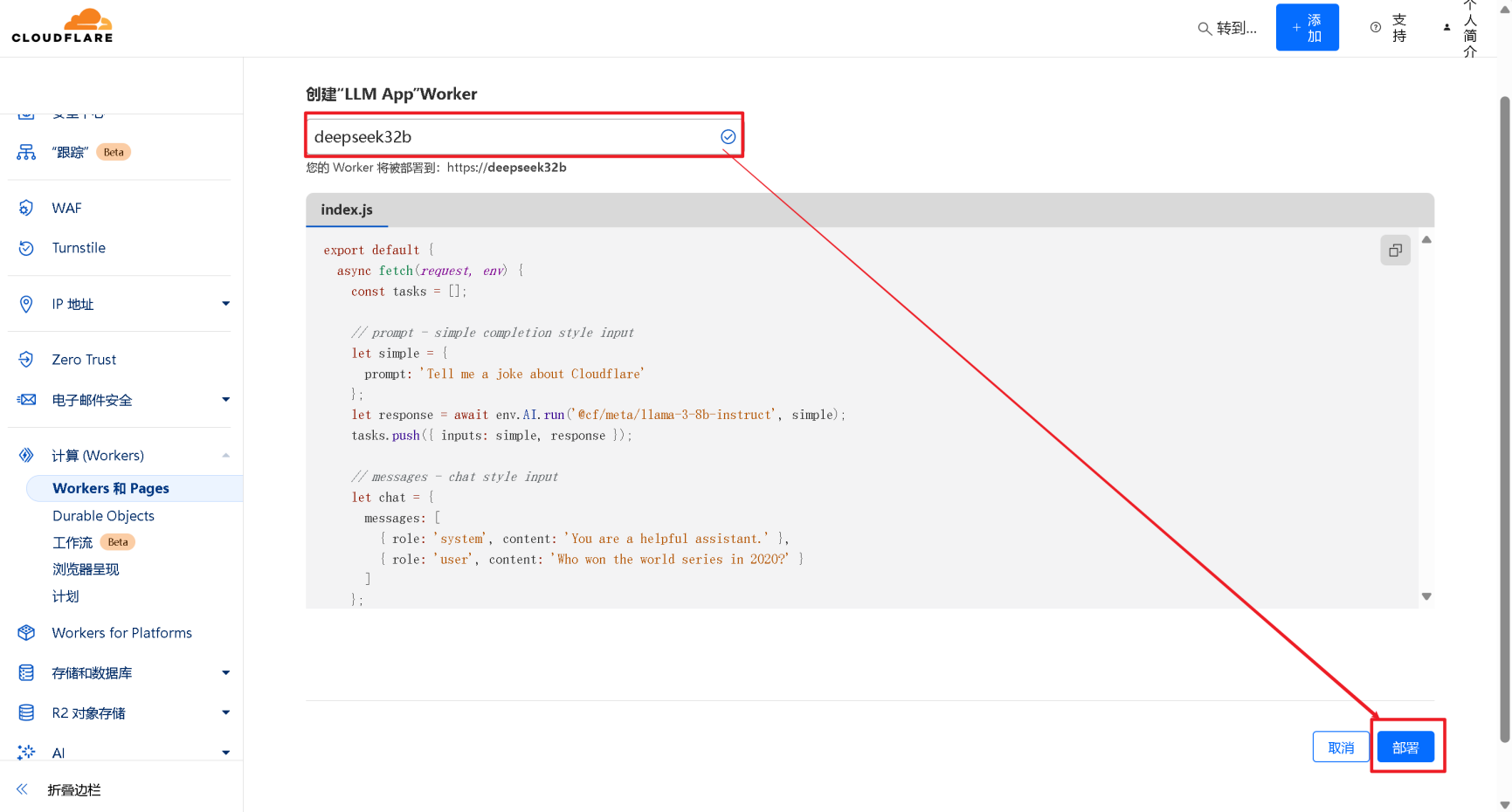Screen dimensions: 1512x812
Task: Click the Workers for Platforms icon
Action: click(26, 633)
